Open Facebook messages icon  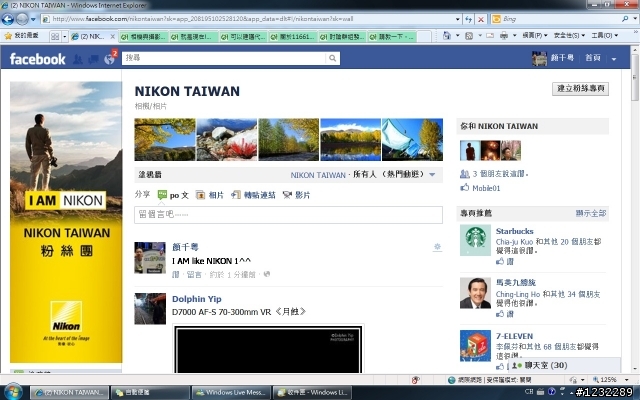93,60
